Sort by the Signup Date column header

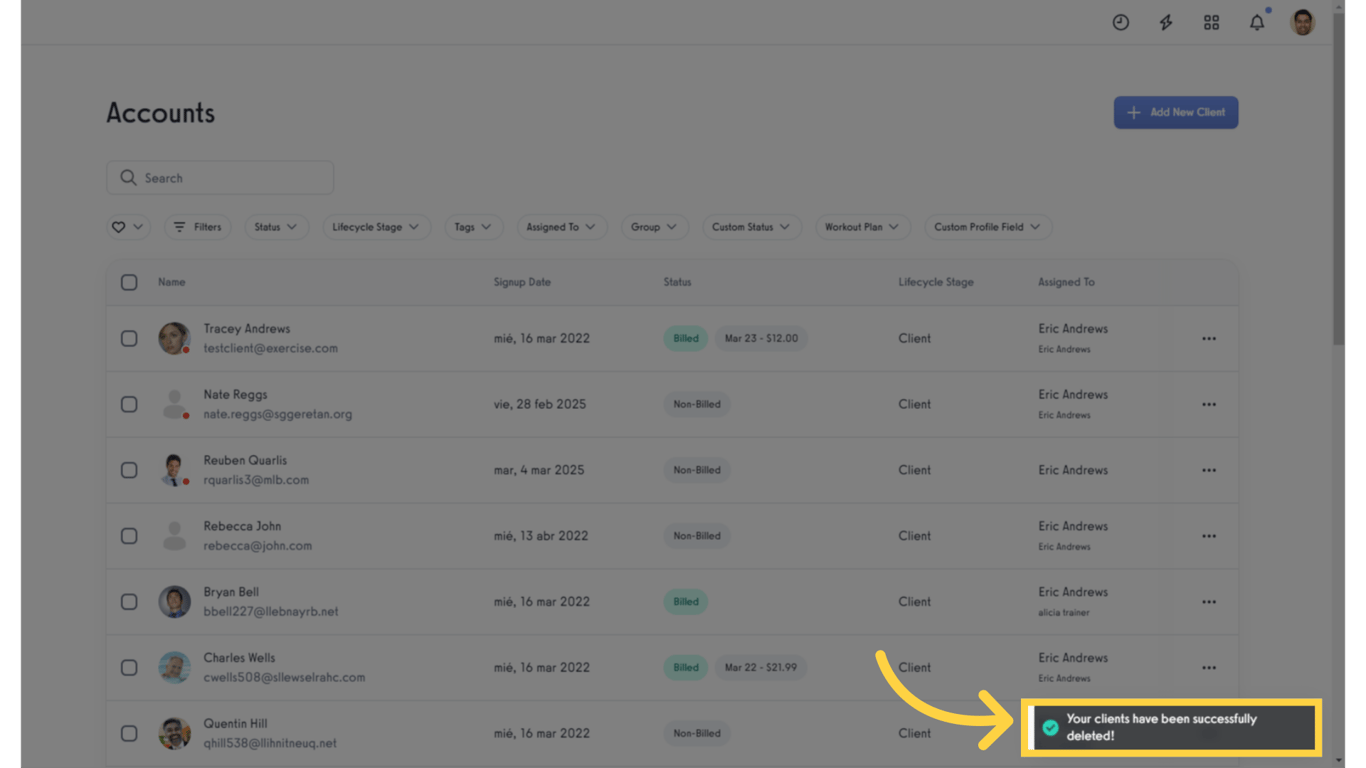point(522,282)
